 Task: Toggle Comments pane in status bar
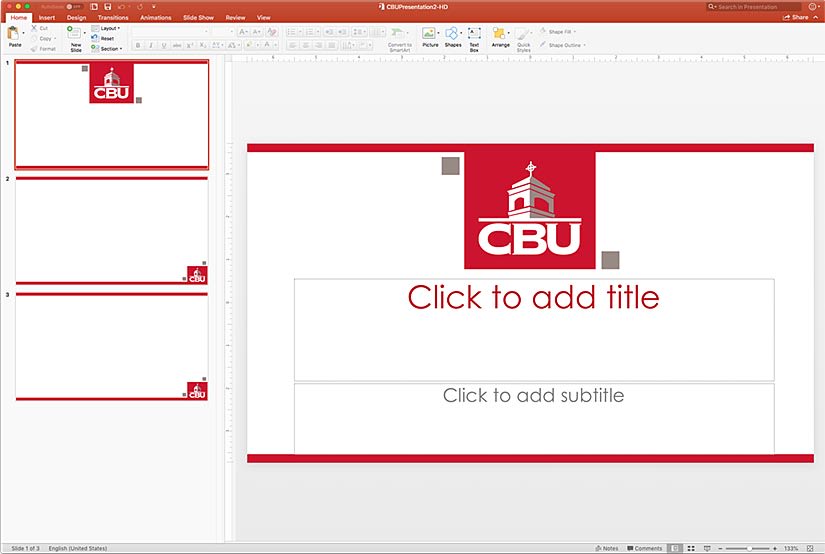[645, 548]
